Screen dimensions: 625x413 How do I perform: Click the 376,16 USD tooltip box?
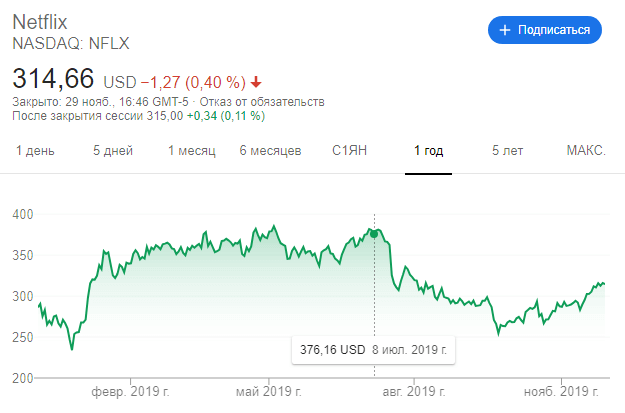pos(373,350)
